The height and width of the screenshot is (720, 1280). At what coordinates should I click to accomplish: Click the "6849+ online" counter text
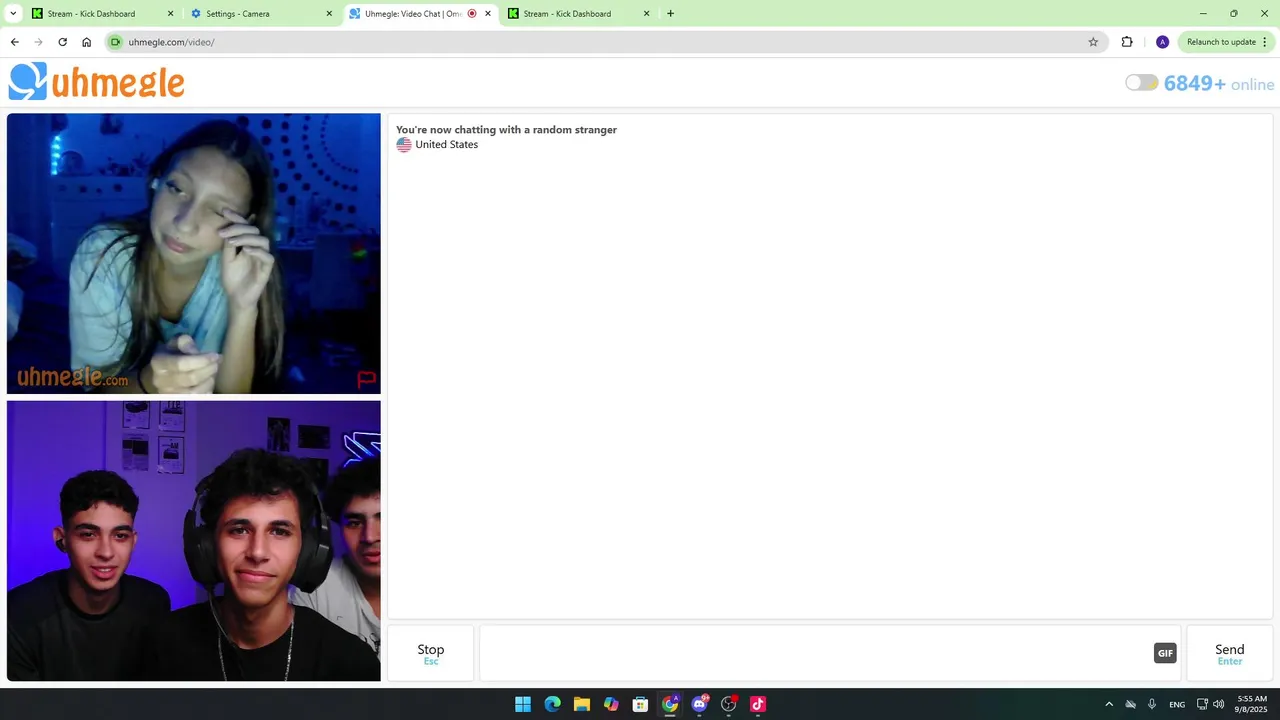[x=1219, y=84]
